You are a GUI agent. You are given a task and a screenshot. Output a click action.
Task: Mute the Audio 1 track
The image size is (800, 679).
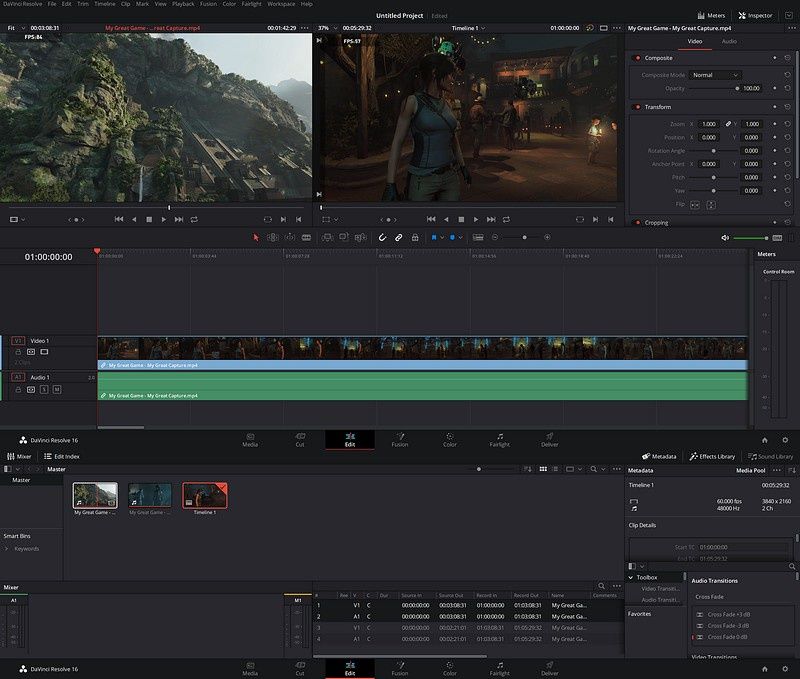57,390
